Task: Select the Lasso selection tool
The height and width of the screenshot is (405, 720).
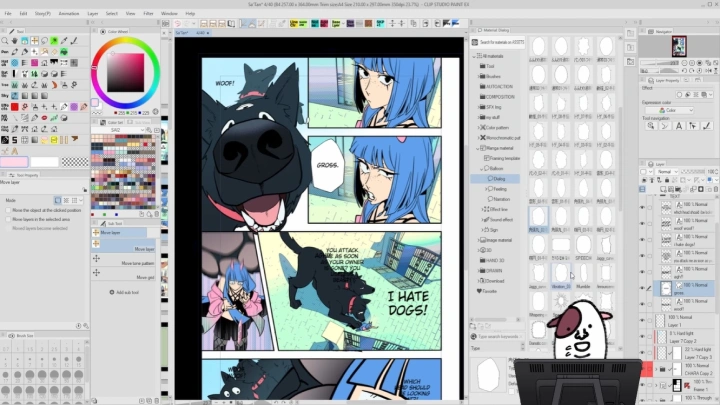Action: [45, 41]
